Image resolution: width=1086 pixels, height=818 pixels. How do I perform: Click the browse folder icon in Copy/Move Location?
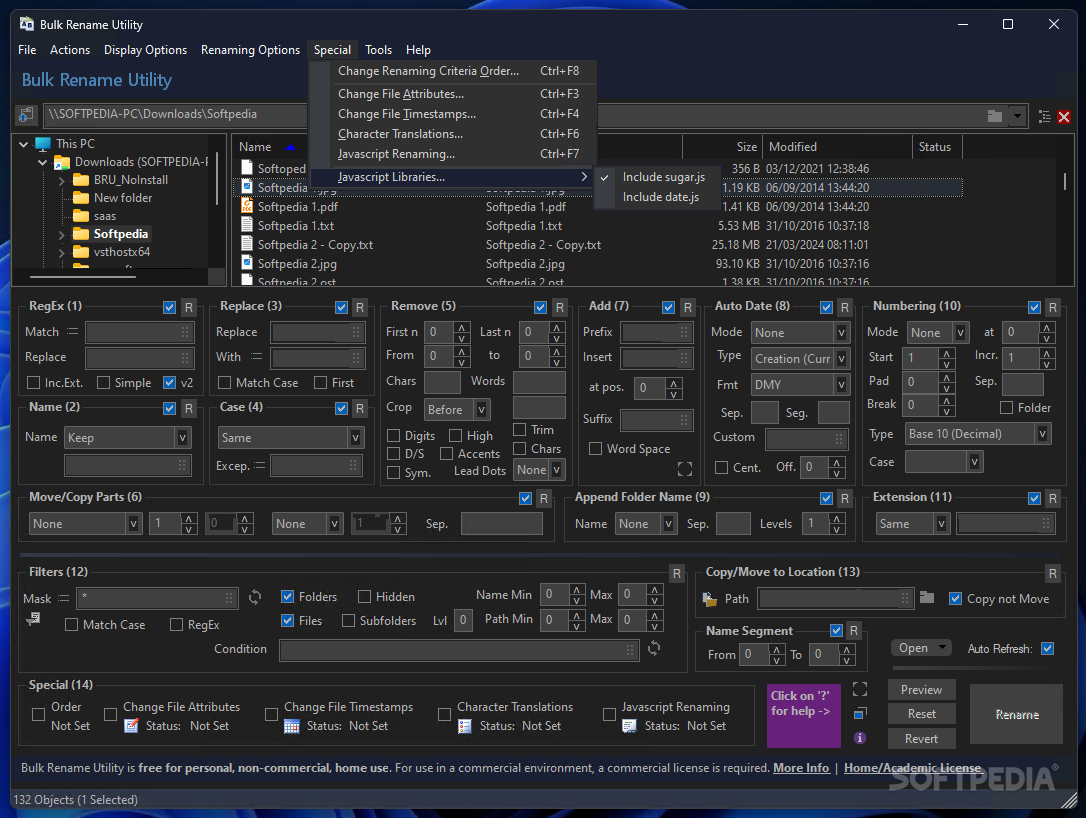927,597
